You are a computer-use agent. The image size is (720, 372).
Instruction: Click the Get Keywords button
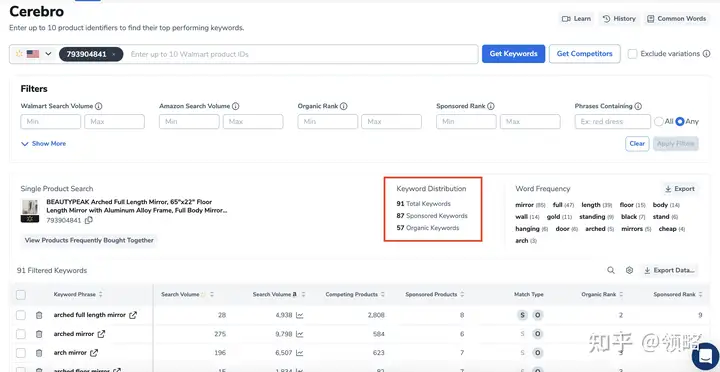513,54
